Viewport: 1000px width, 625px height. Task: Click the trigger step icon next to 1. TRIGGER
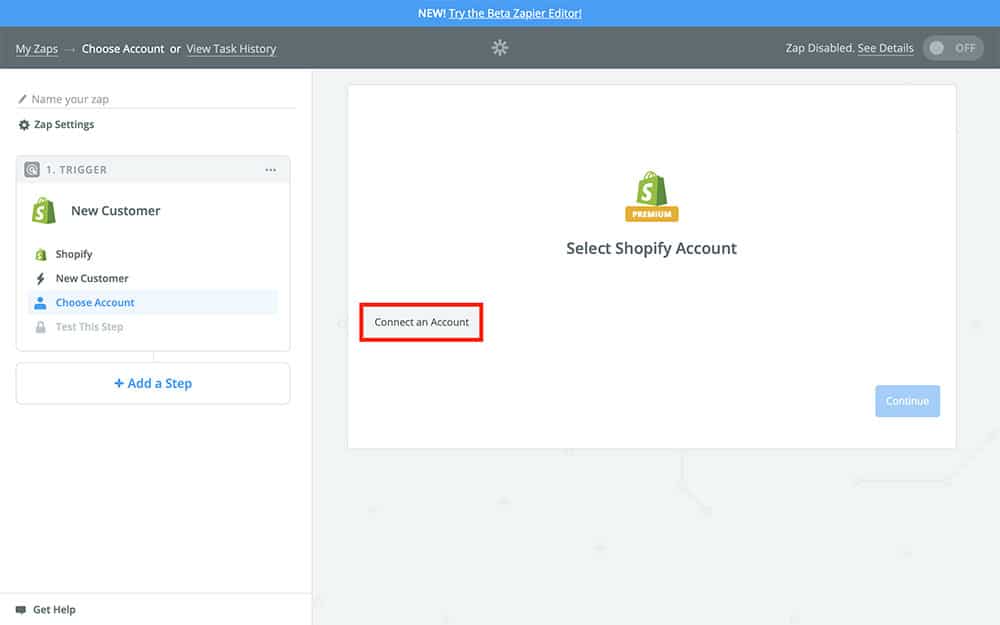[32, 170]
